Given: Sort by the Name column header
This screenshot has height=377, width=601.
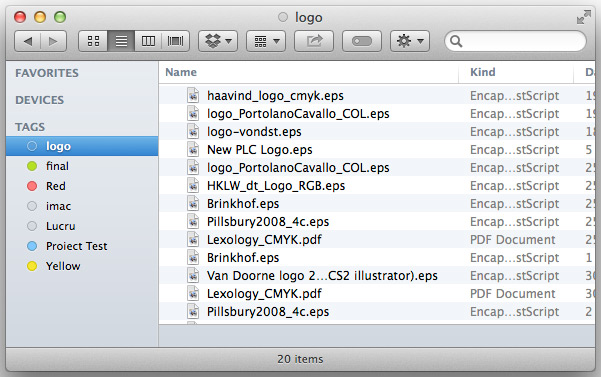Looking at the screenshot, I should click(309, 72).
